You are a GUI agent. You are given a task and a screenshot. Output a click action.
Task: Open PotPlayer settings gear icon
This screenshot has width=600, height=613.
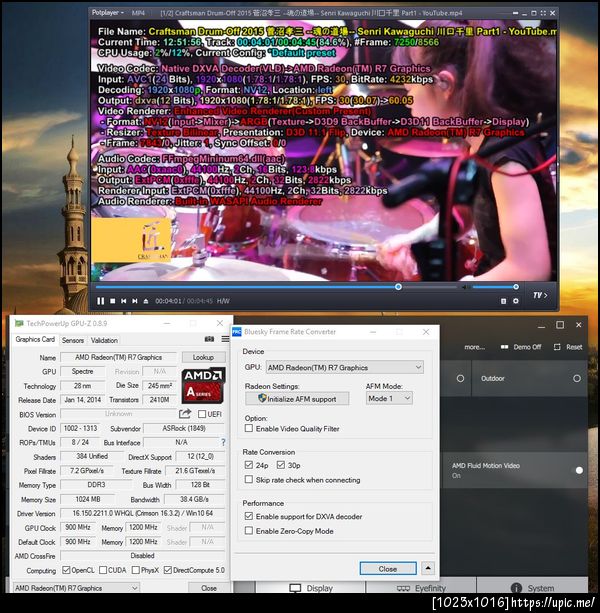(x=516, y=301)
